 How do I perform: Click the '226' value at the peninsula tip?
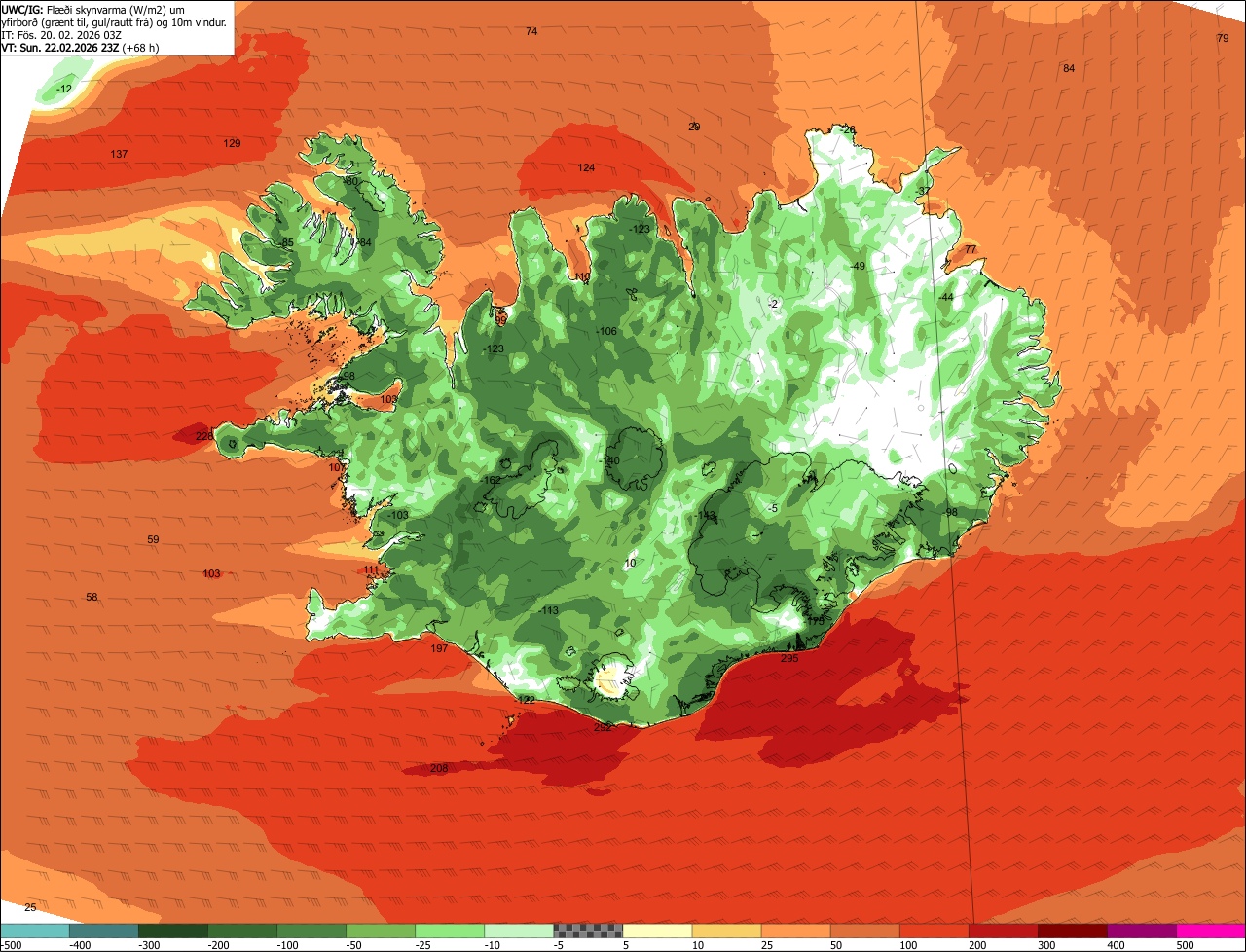point(203,436)
